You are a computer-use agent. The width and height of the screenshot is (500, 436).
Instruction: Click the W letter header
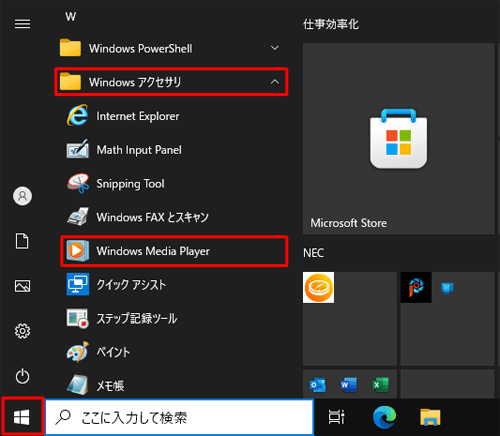pyautogui.click(x=70, y=16)
